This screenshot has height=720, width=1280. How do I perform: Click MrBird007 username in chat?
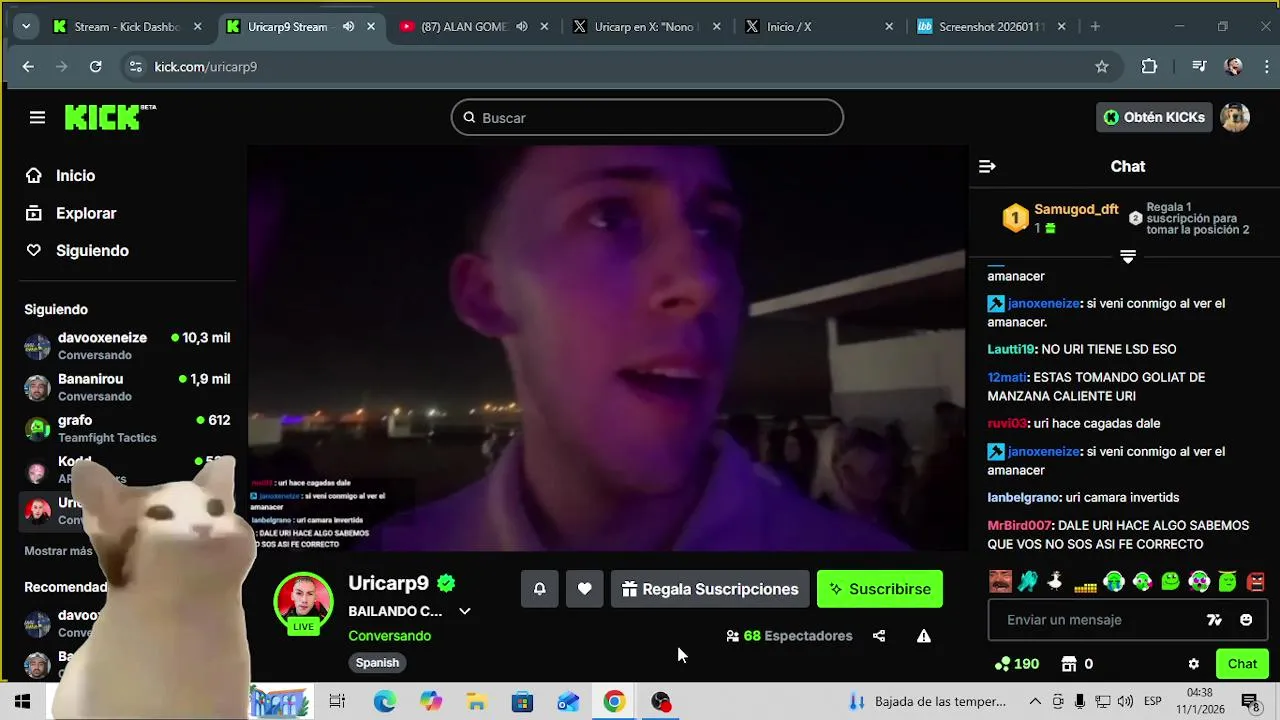coord(1020,525)
